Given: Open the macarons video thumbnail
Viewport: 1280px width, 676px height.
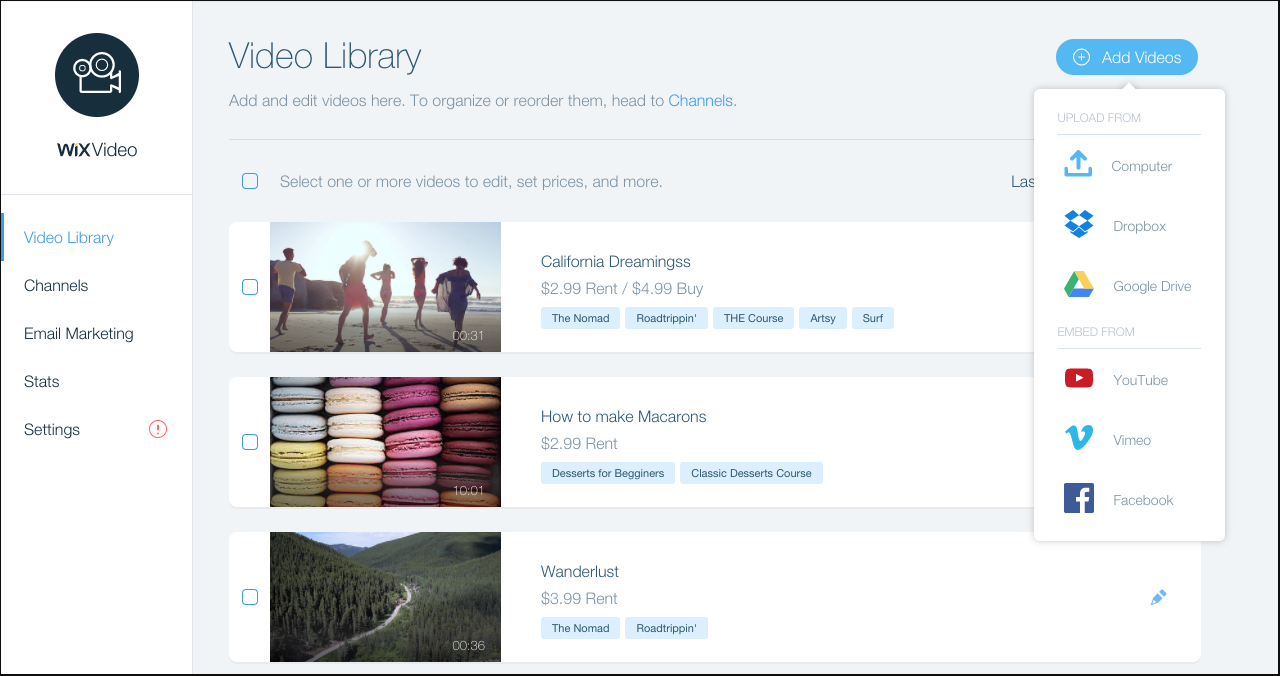Looking at the screenshot, I should pos(385,442).
